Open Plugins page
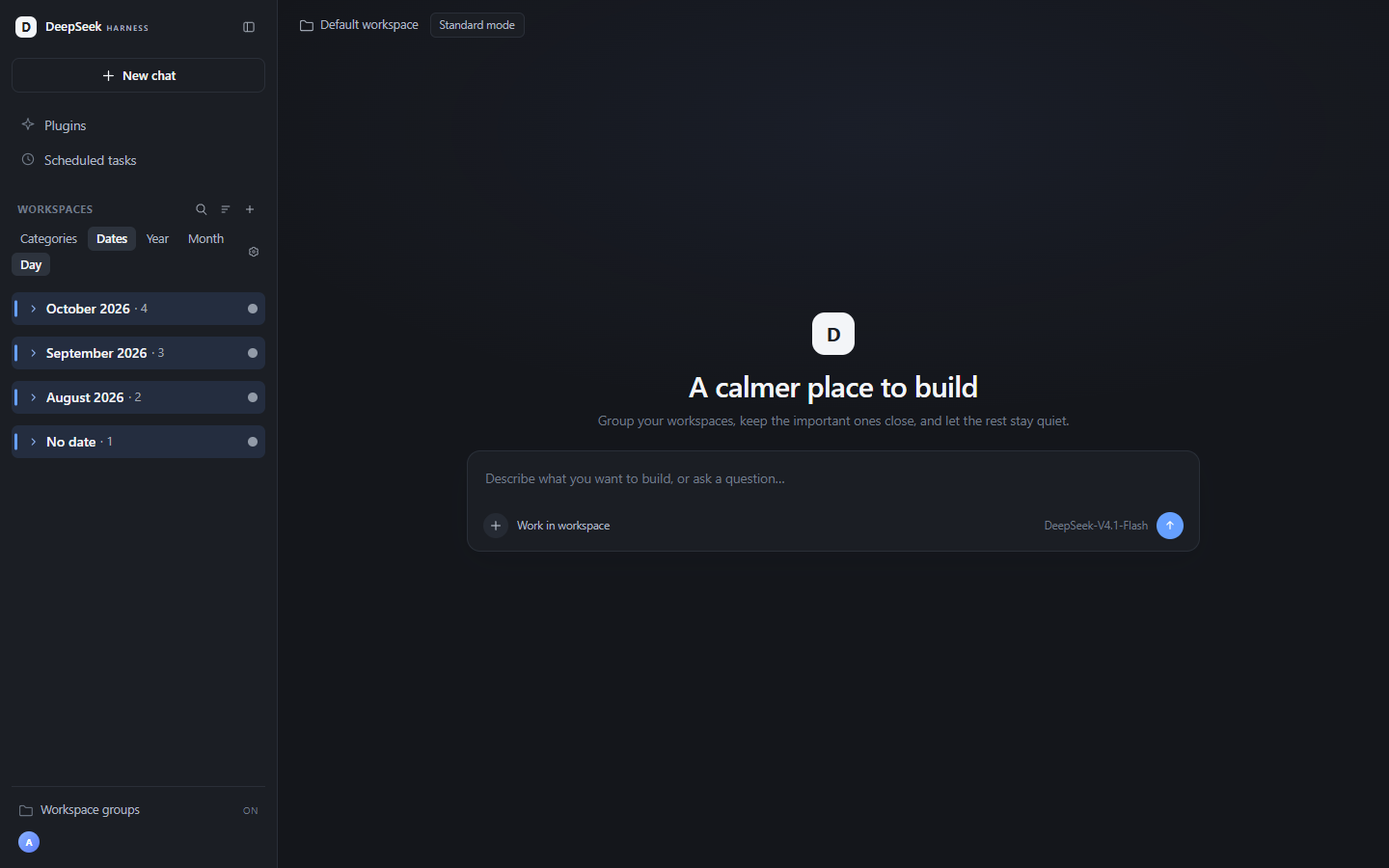Viewport: 1389px width, 868px height. pos(138,125)
